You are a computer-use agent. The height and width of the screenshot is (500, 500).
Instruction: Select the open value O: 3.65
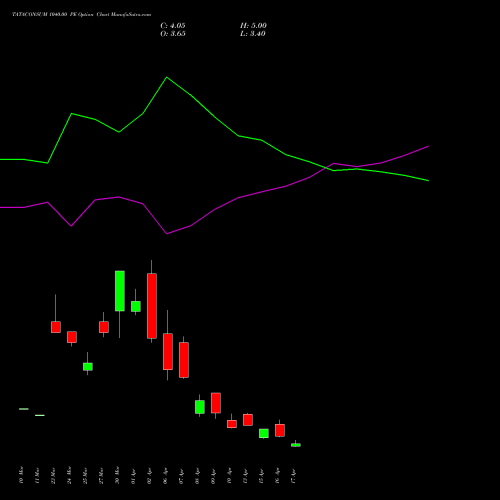click(173, 34)
